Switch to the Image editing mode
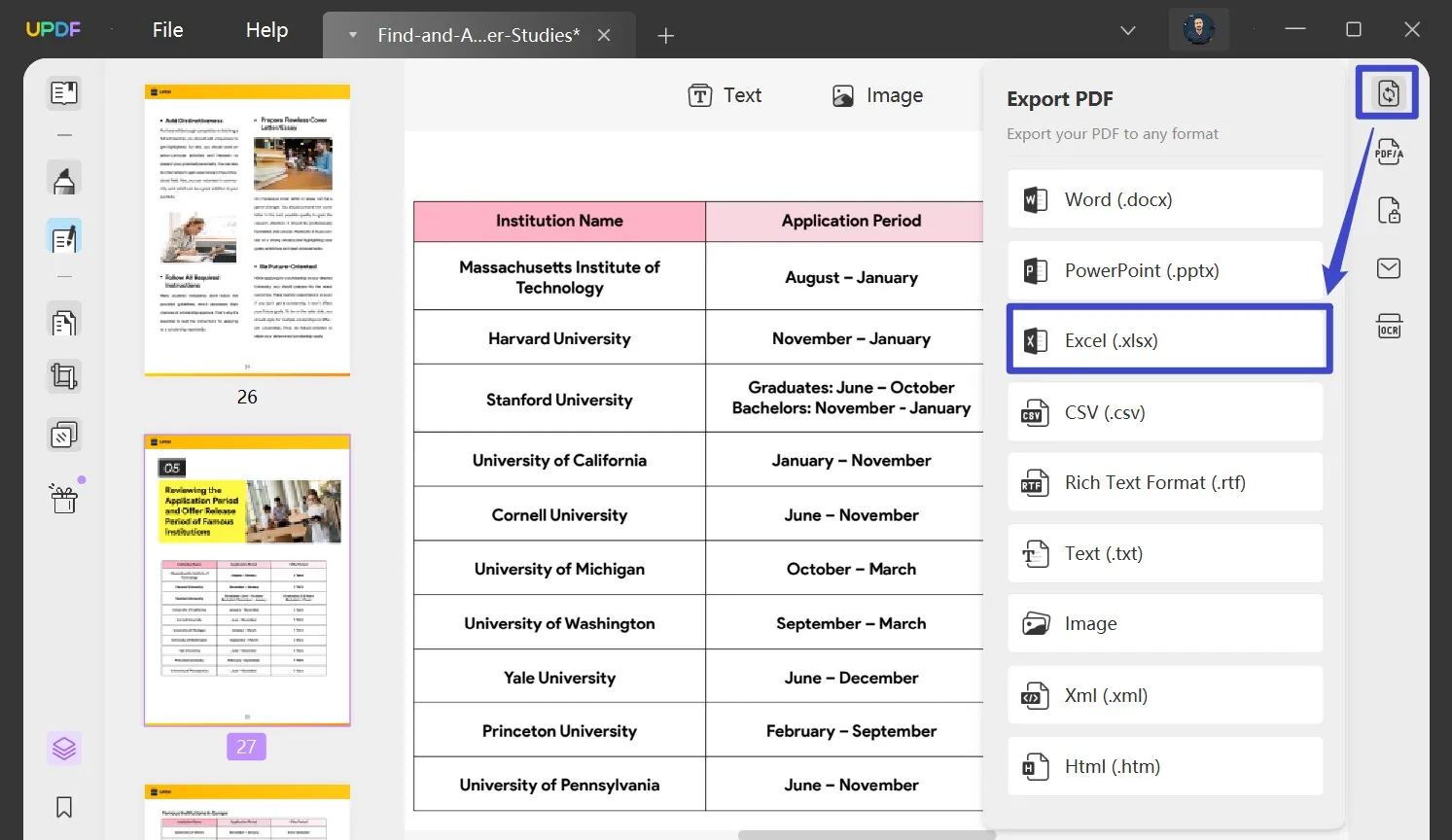The height and width of the screenshot is (840, 1452). (876, 94)
